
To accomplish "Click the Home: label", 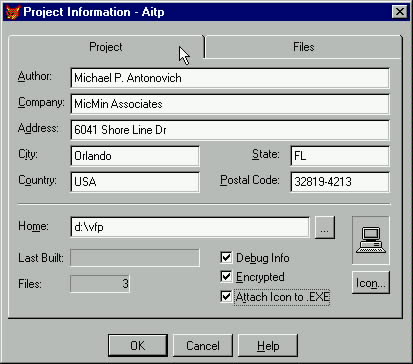I will pos(33,226).
